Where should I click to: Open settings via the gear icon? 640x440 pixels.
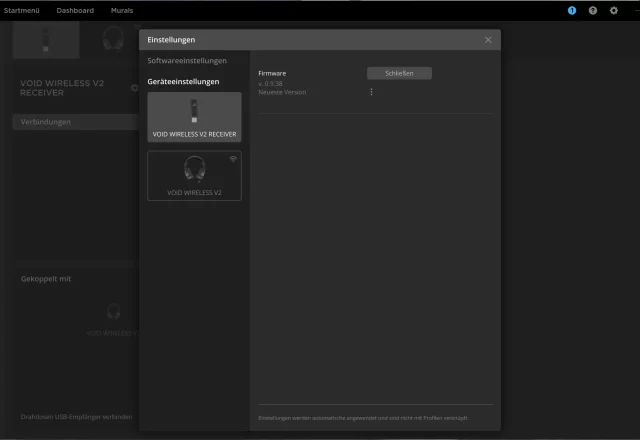[614, 10]
